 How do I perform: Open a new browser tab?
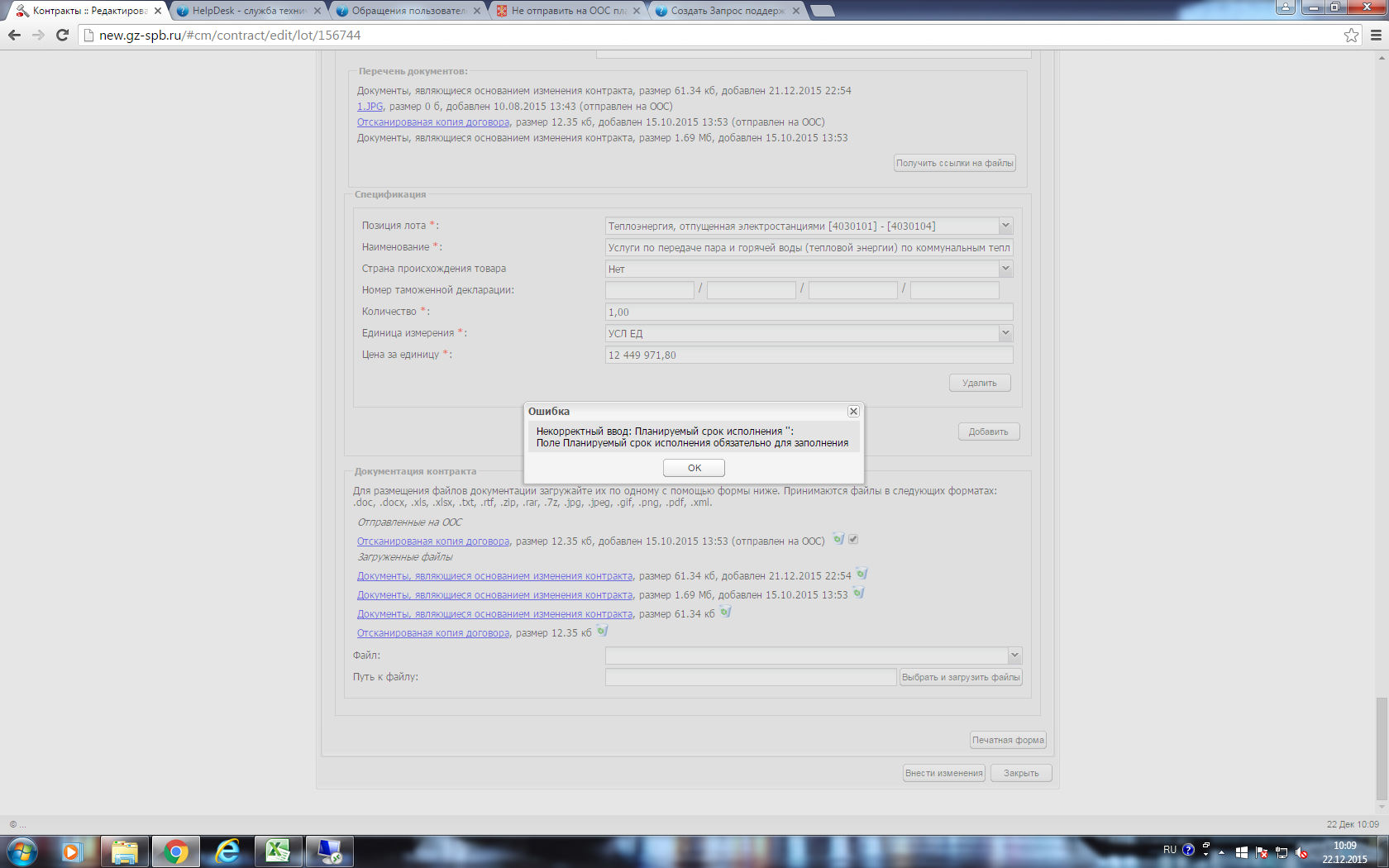coord(823,11)
